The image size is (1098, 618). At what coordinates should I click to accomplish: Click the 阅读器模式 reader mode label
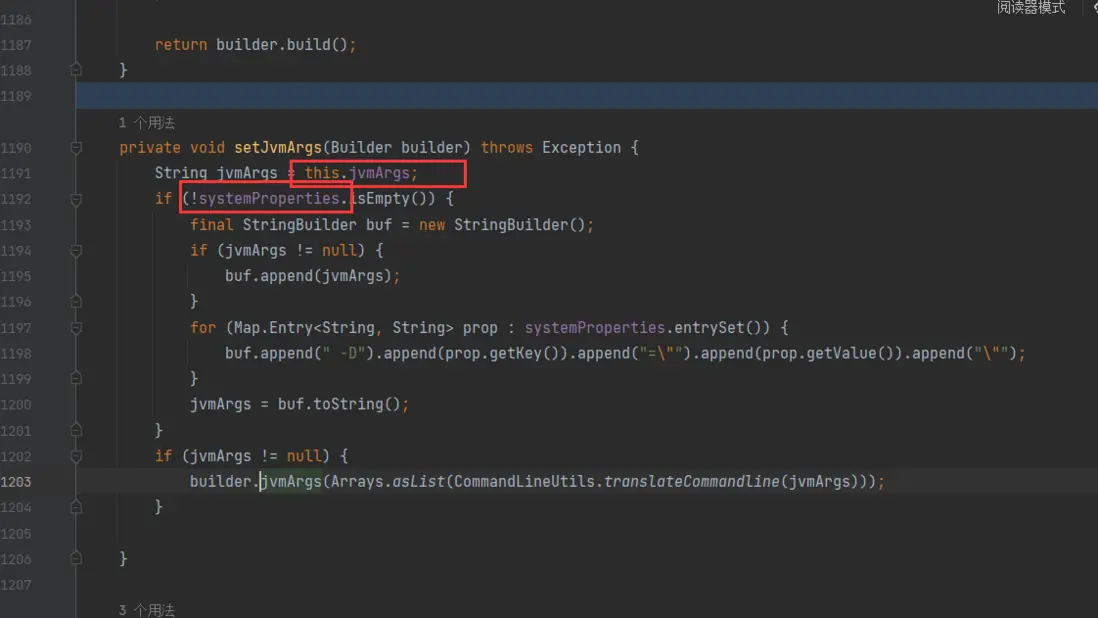pyautogui.click(x=1031, y=7)
